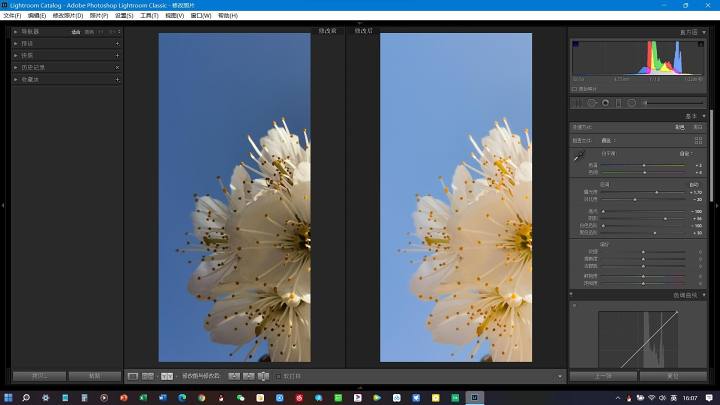Click the right panel vertical scrollbar

pyautogui.click(x=711, y=155)
